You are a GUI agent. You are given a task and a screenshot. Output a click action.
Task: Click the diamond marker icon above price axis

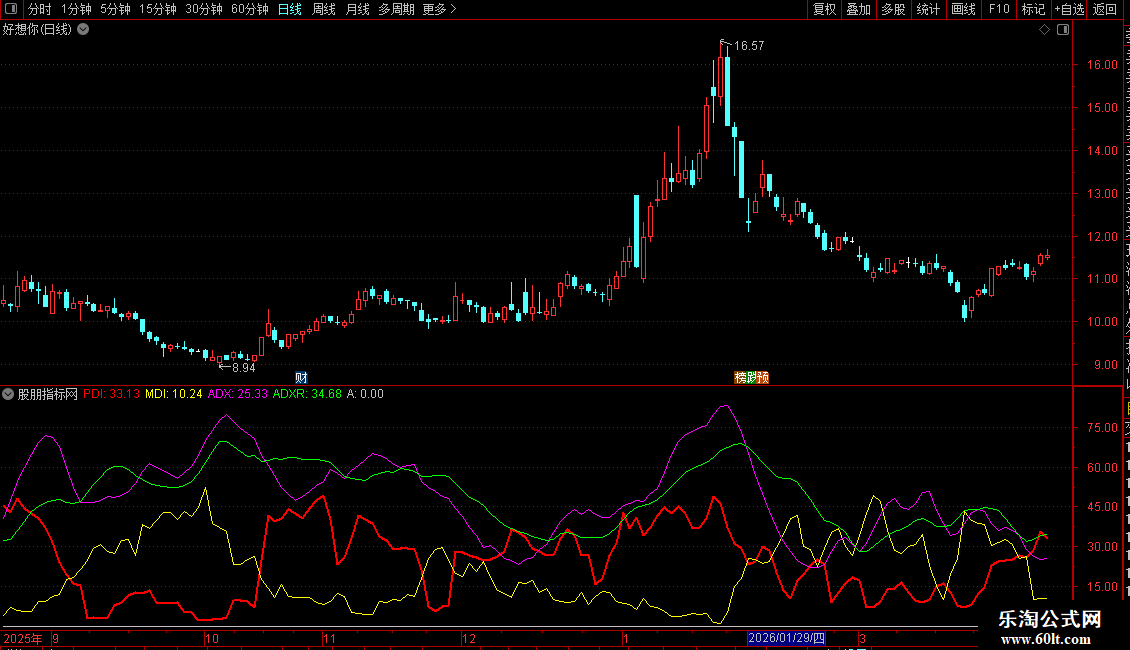[1044, 29]
